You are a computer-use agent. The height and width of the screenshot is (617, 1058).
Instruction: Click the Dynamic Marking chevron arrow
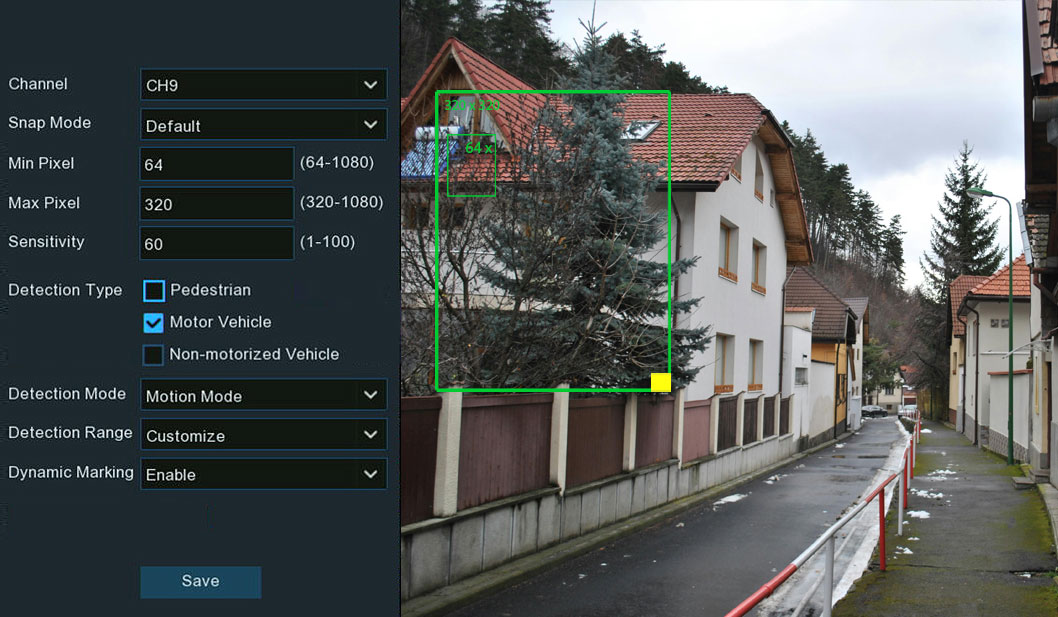click(x=371, y=473)
